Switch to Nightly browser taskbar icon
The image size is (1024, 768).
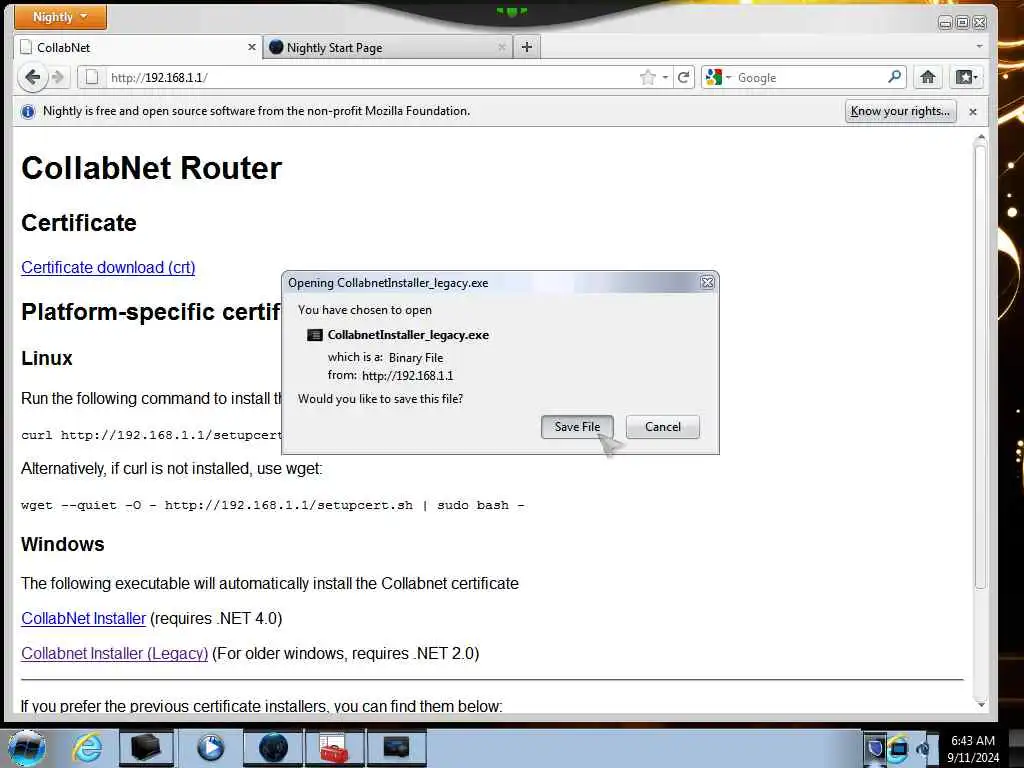273,748
